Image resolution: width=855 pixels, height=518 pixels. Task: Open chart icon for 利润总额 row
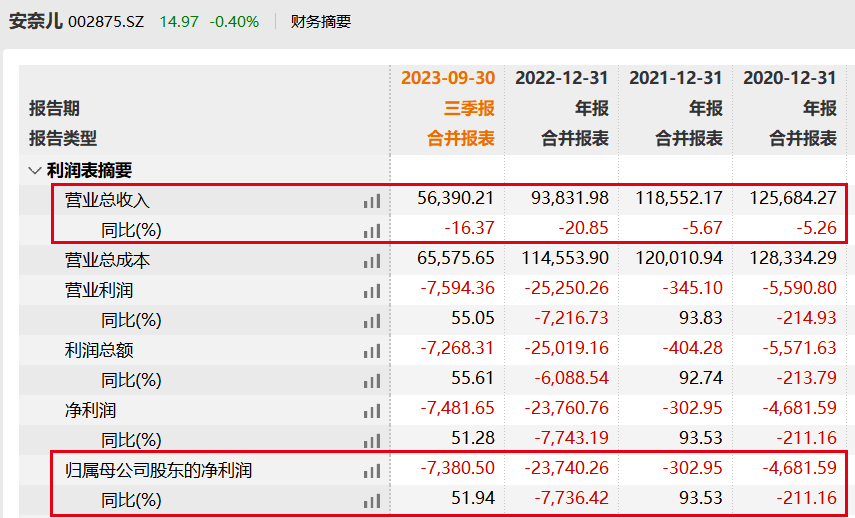(x=372, y=351)
